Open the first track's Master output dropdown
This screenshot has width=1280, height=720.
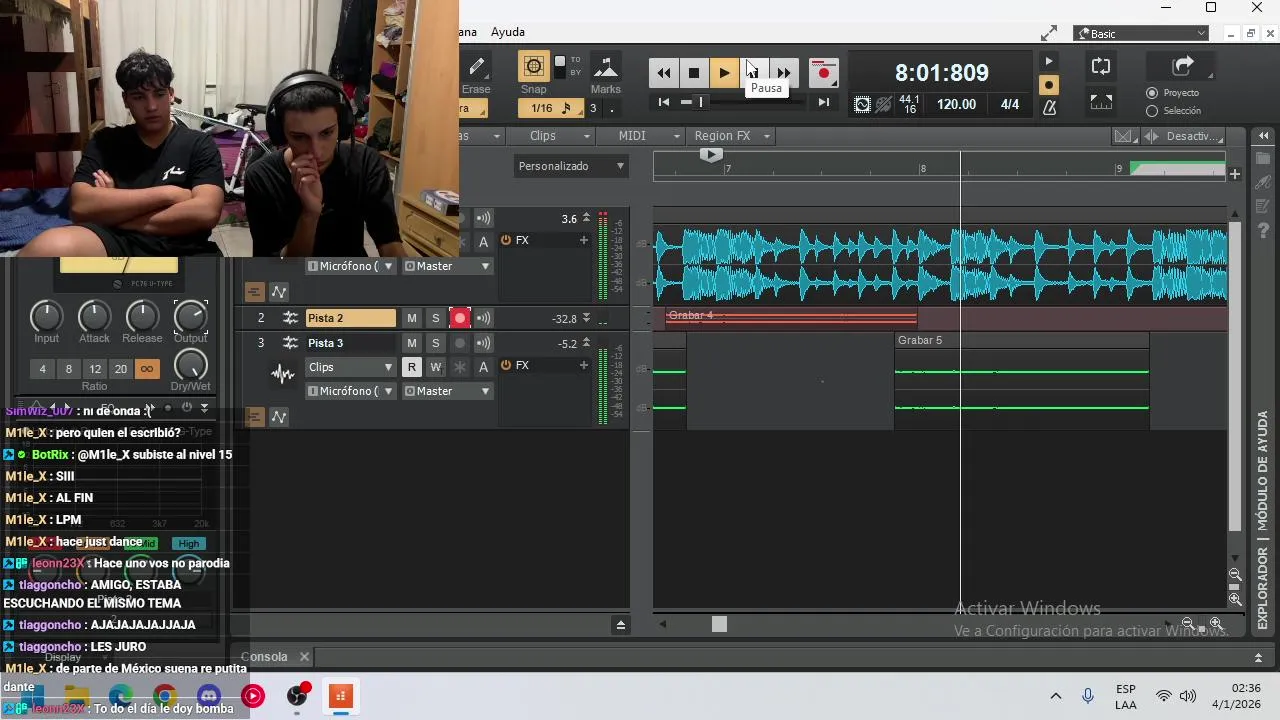pyautogui.click(x=447, y=266)
